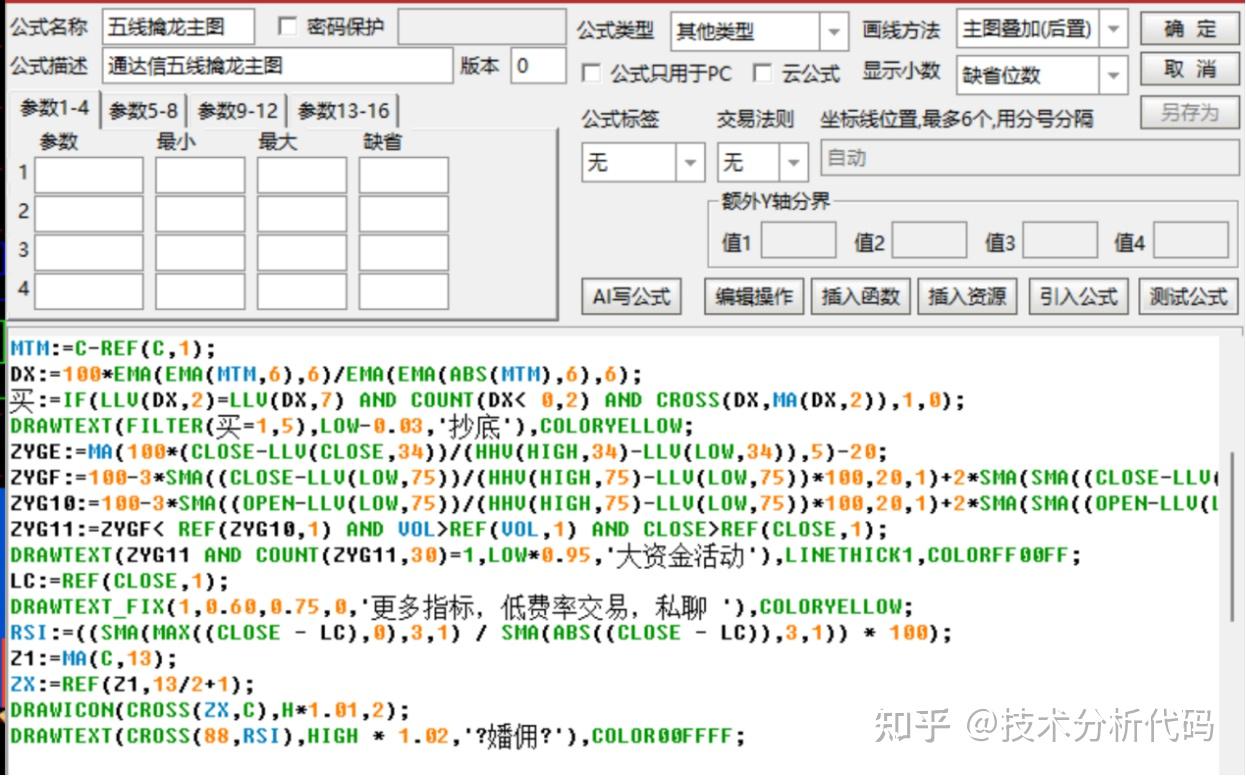Open the 公式类型 dropdown arrow
The image size is (1246, 776).
tap(834, 32)
